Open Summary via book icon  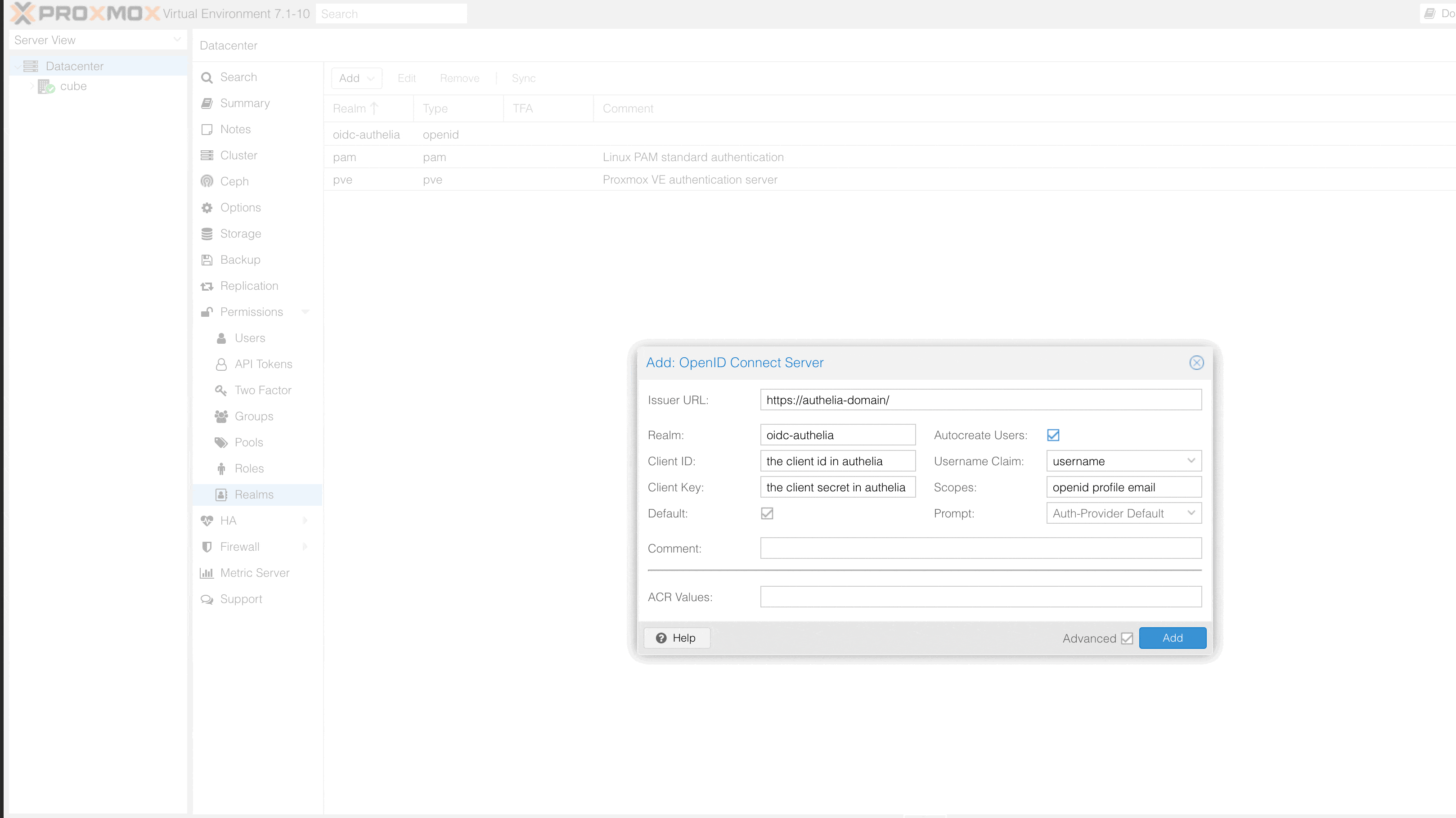[207, 103]
